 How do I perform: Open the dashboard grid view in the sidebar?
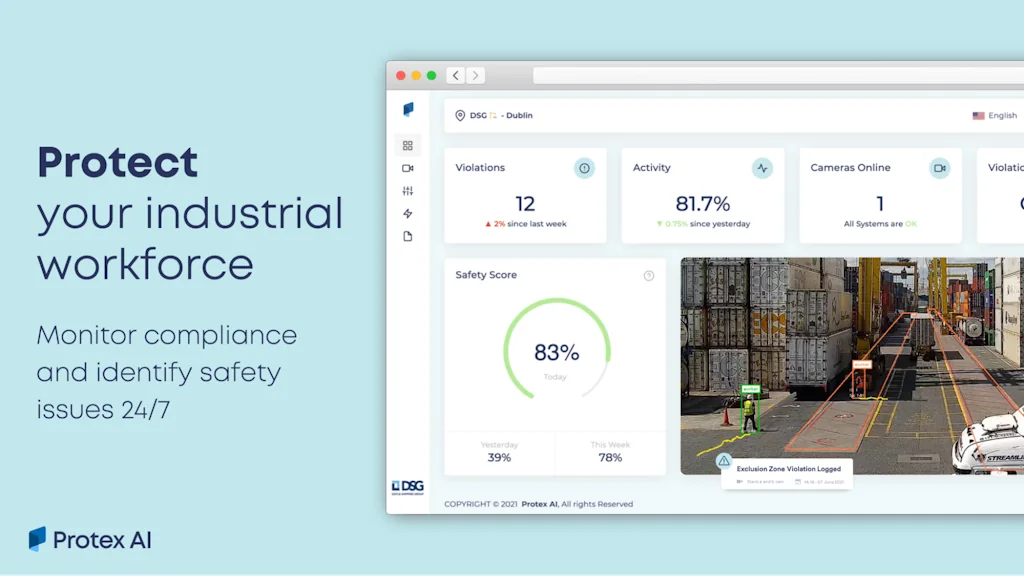tap(408, 146)
